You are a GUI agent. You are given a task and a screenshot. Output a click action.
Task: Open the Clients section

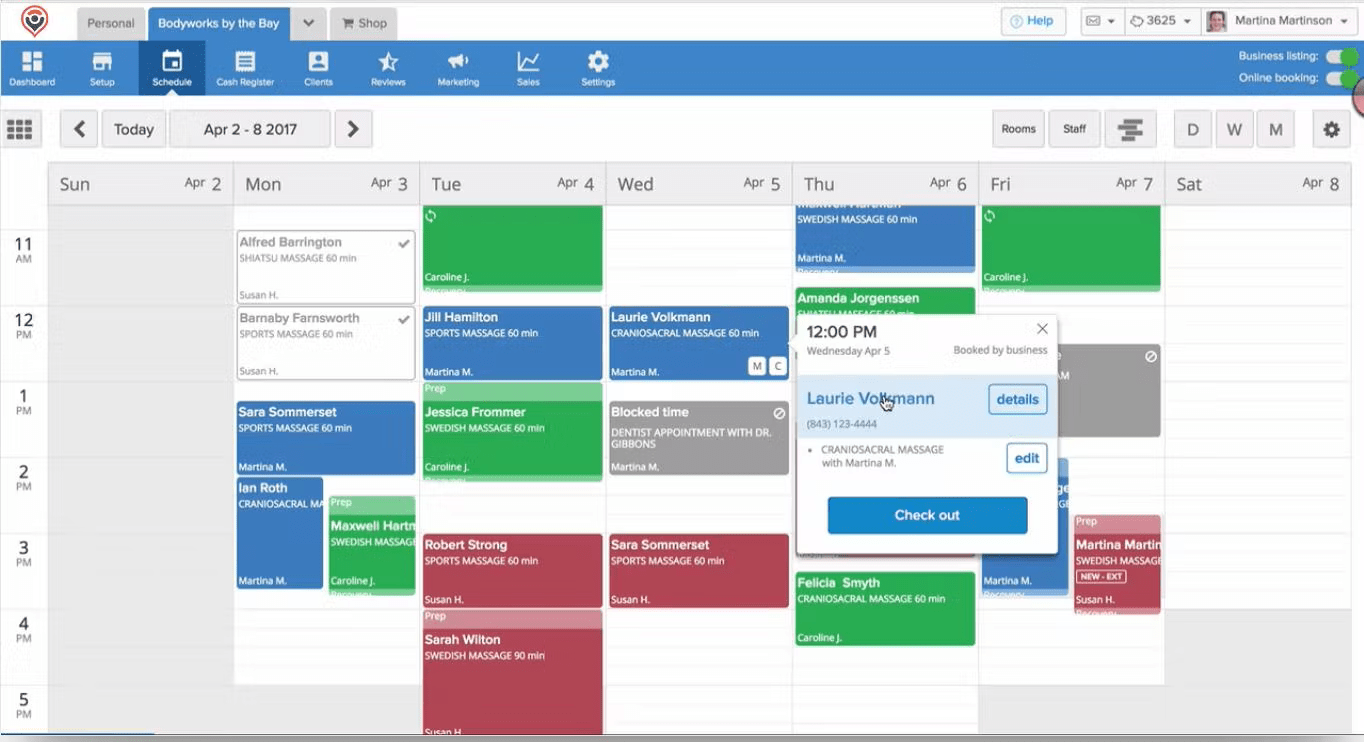[318, 67]
